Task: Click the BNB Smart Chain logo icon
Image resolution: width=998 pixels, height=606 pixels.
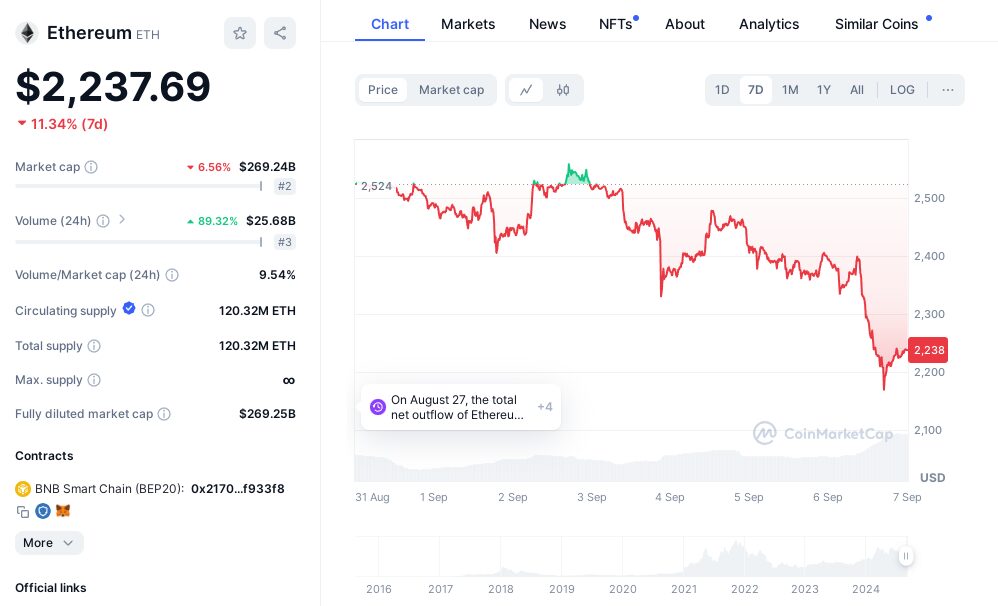Action: tap(23, 489)
